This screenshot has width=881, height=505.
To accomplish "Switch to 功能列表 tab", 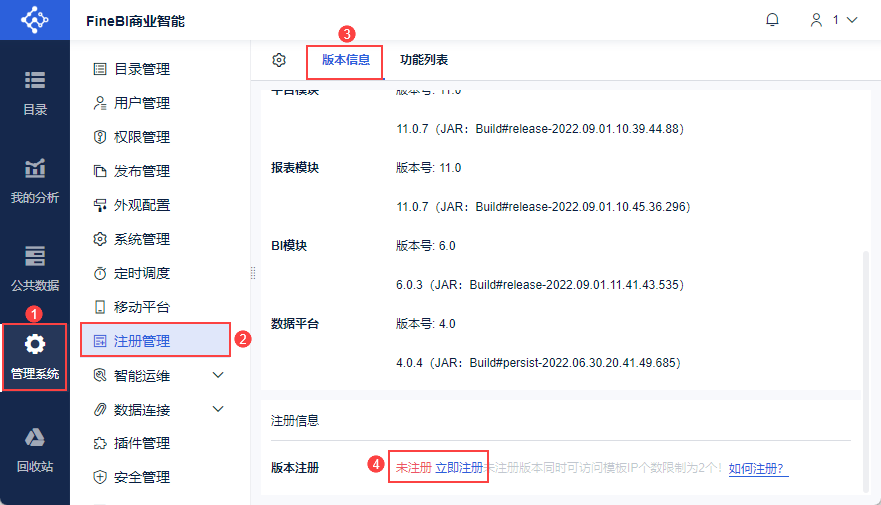I will click(424, 60).
